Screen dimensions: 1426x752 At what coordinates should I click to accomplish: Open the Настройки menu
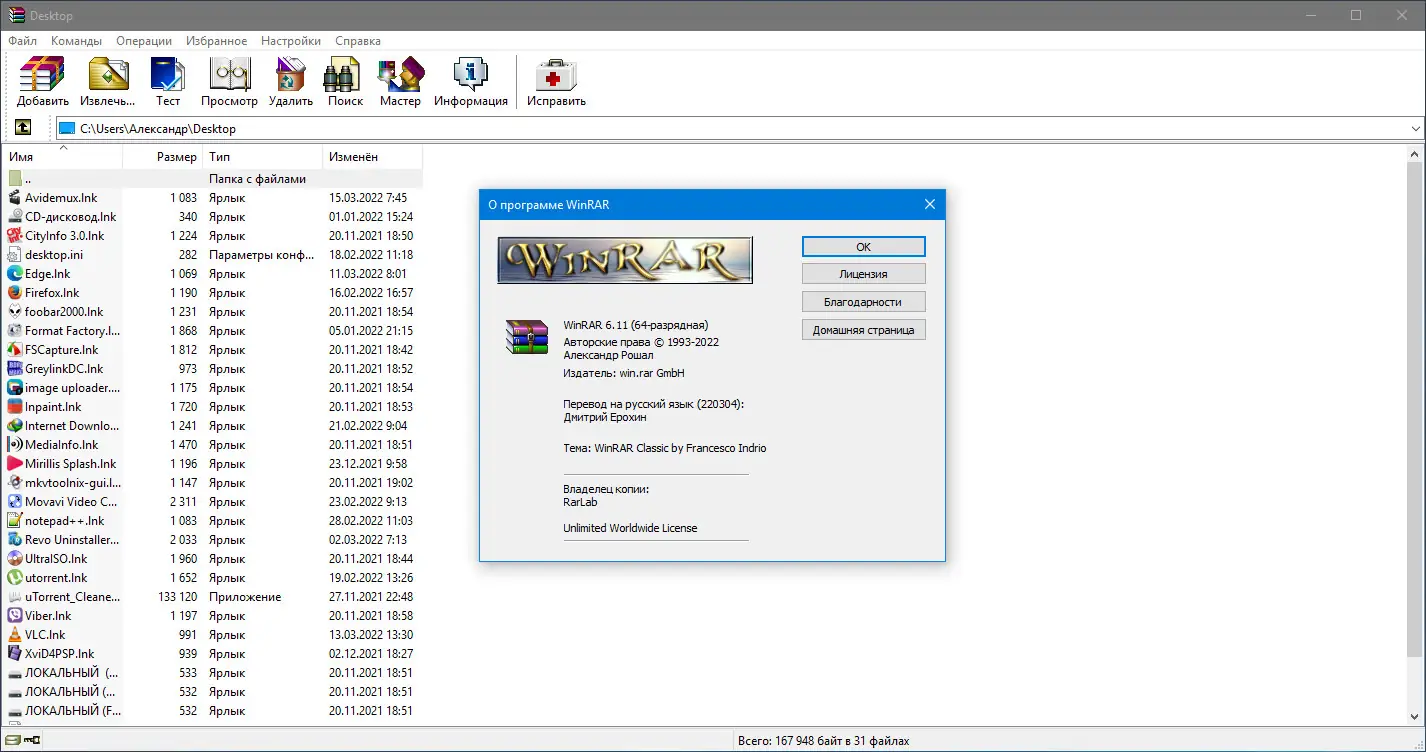point(290,40)
